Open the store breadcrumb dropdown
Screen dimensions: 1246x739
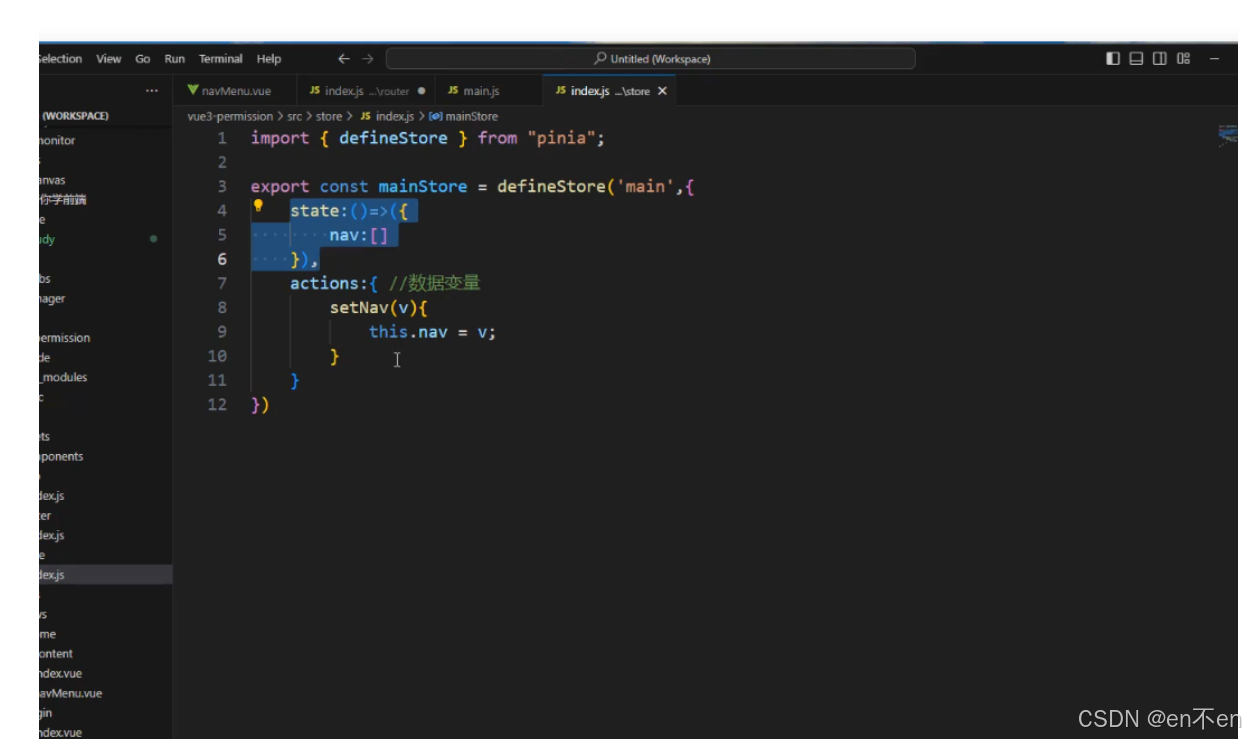[x=328, y=116]
